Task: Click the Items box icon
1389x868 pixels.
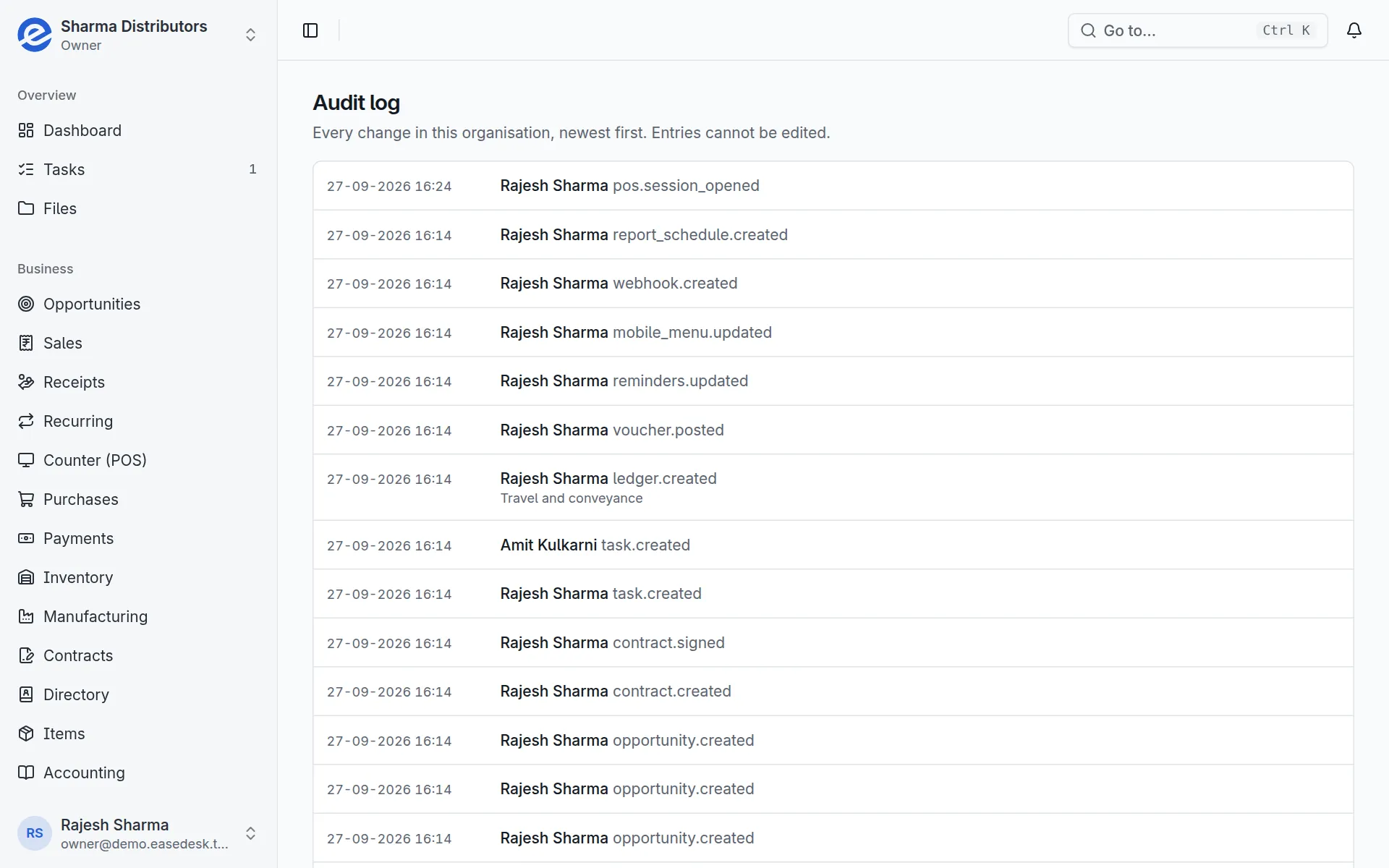Action: [26, 733]
